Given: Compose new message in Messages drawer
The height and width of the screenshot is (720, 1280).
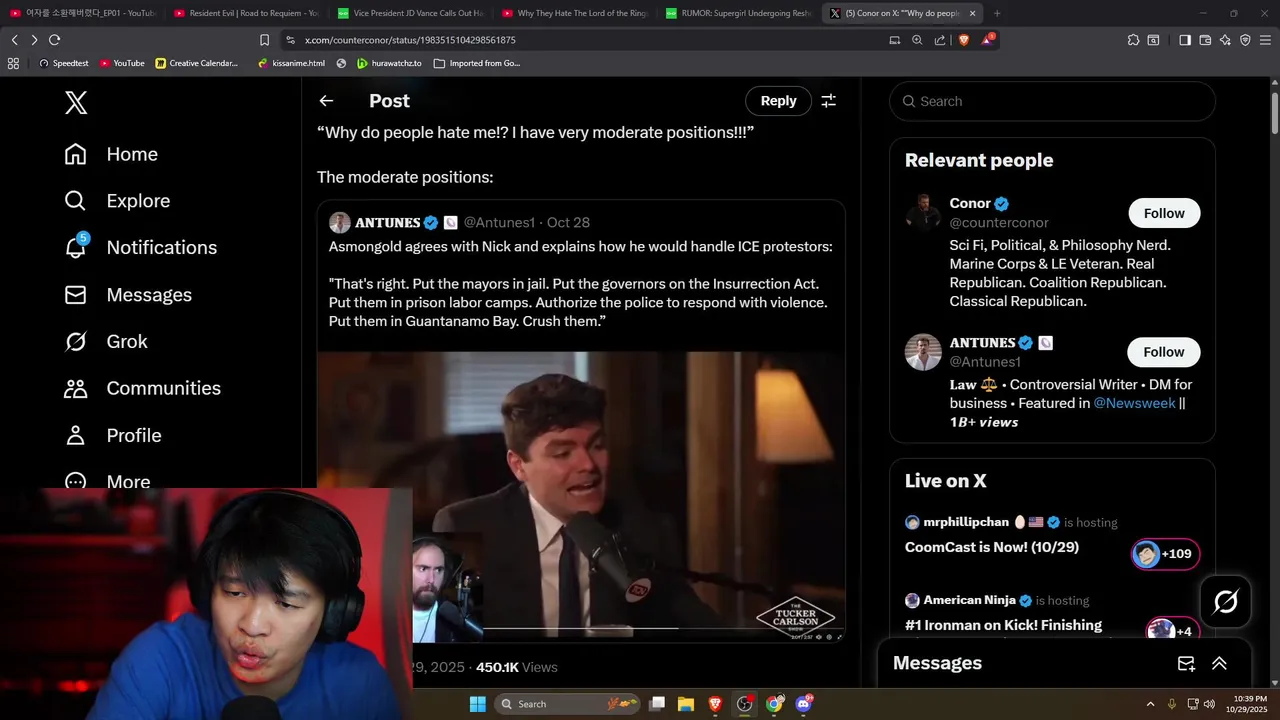Looking at the screenshot, I should pyautogui.click(x=1186, y=663).
